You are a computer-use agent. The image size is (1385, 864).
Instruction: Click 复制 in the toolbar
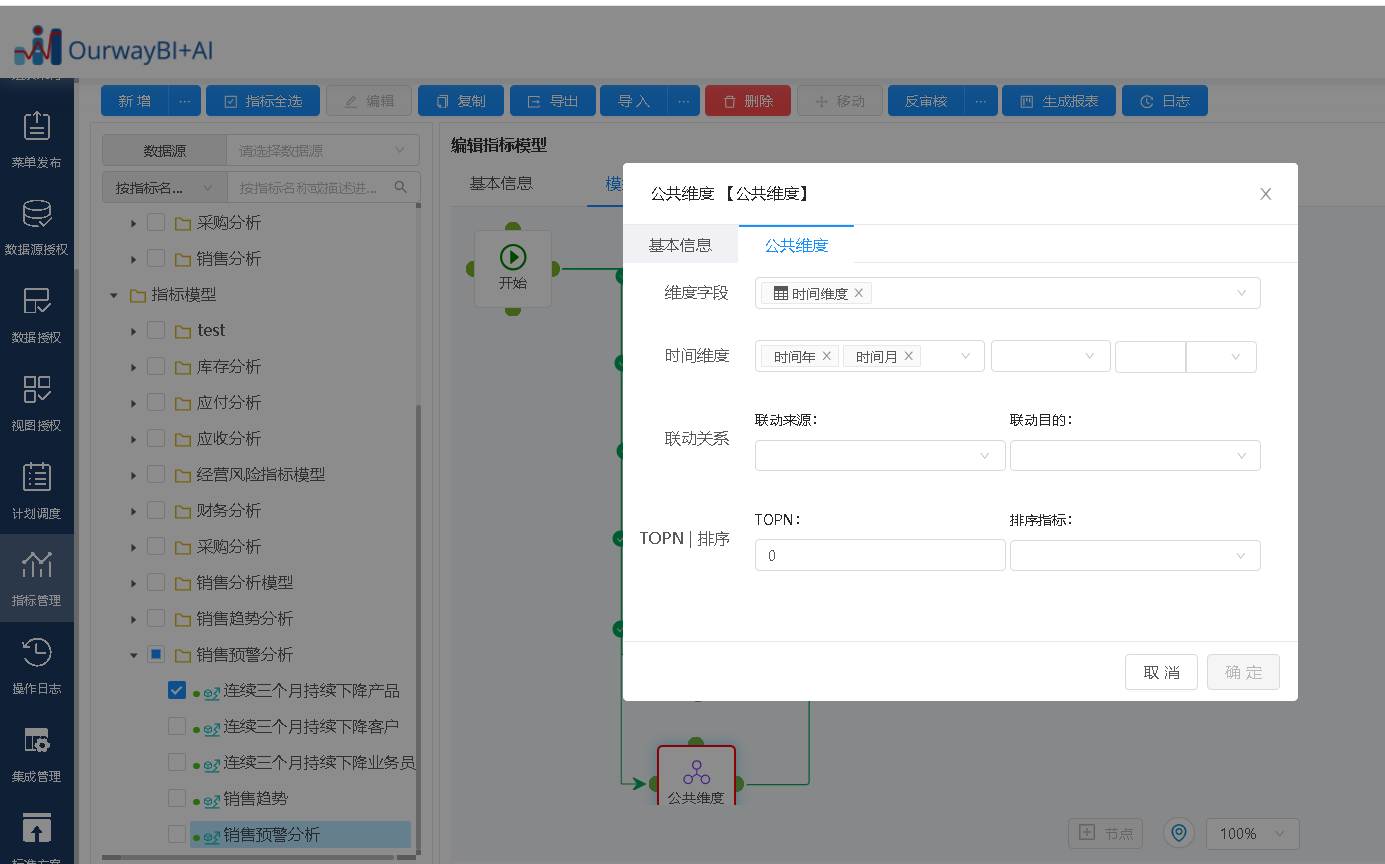pos(461,101)
